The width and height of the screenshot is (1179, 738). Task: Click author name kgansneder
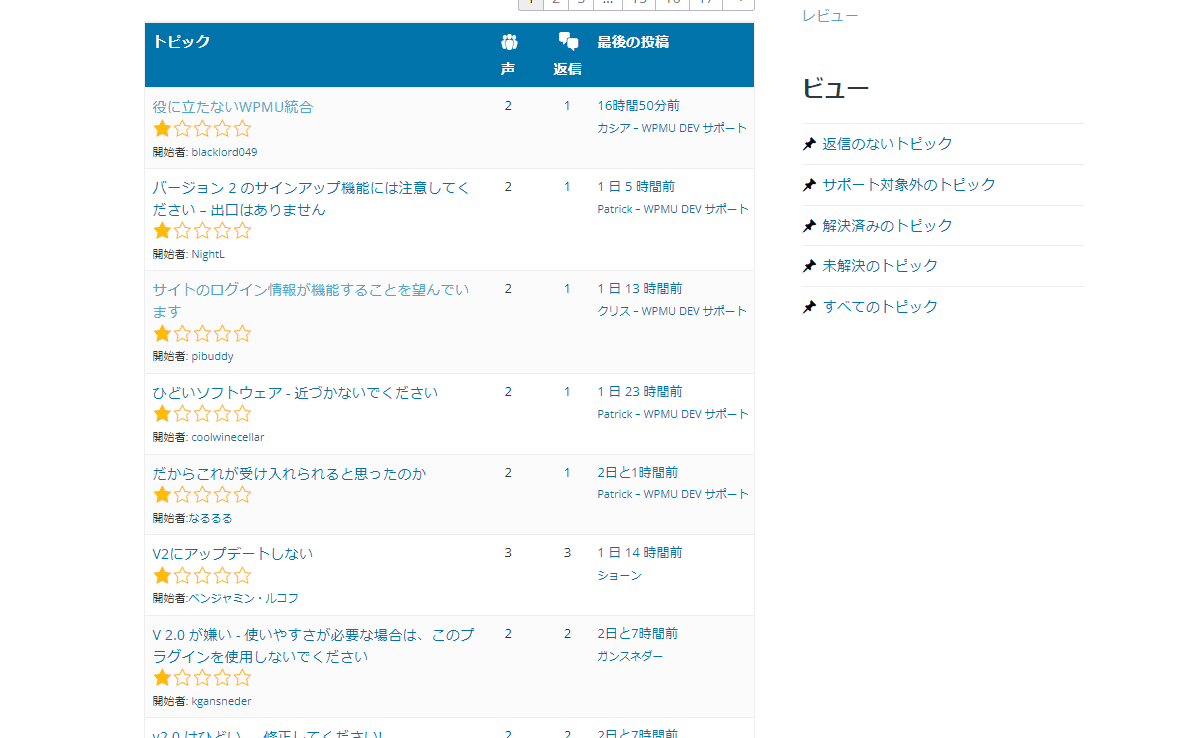tap(221, 701)
